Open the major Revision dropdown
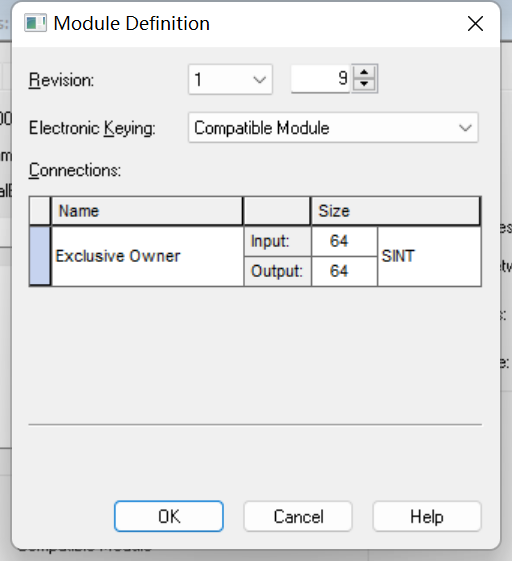This screenshot has width=512, height=561. pyautogui.click(x=230, y=79)
